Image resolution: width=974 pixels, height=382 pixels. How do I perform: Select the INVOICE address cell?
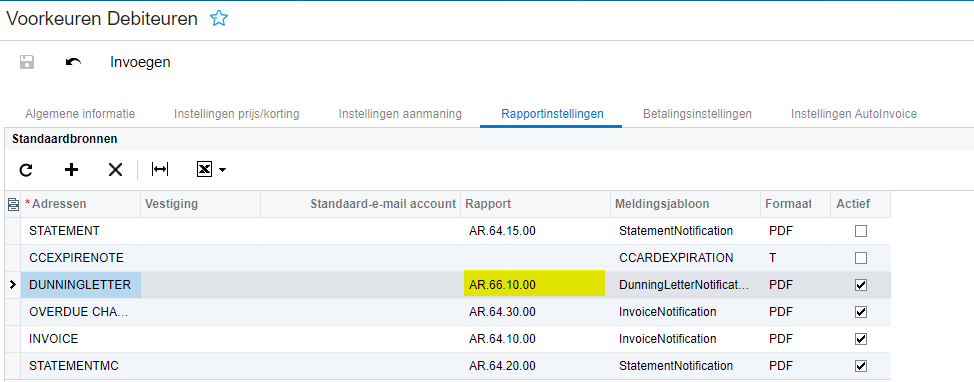click(x=81, y=339)
